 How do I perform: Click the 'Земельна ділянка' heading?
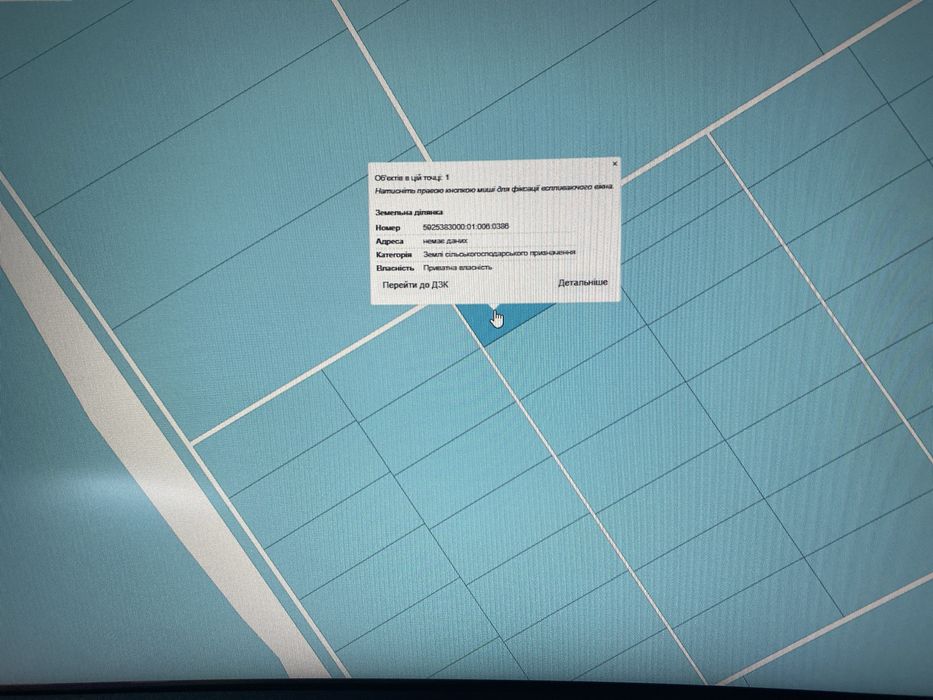(x=409, y=212)
